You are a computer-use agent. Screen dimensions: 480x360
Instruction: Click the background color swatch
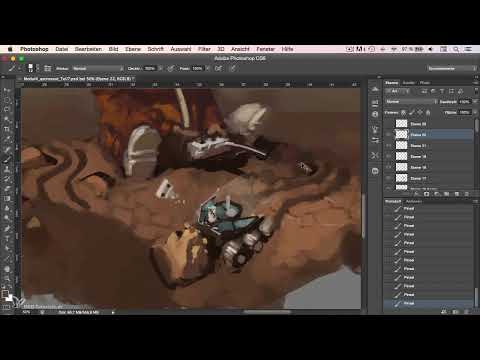[x=10, y=298]
